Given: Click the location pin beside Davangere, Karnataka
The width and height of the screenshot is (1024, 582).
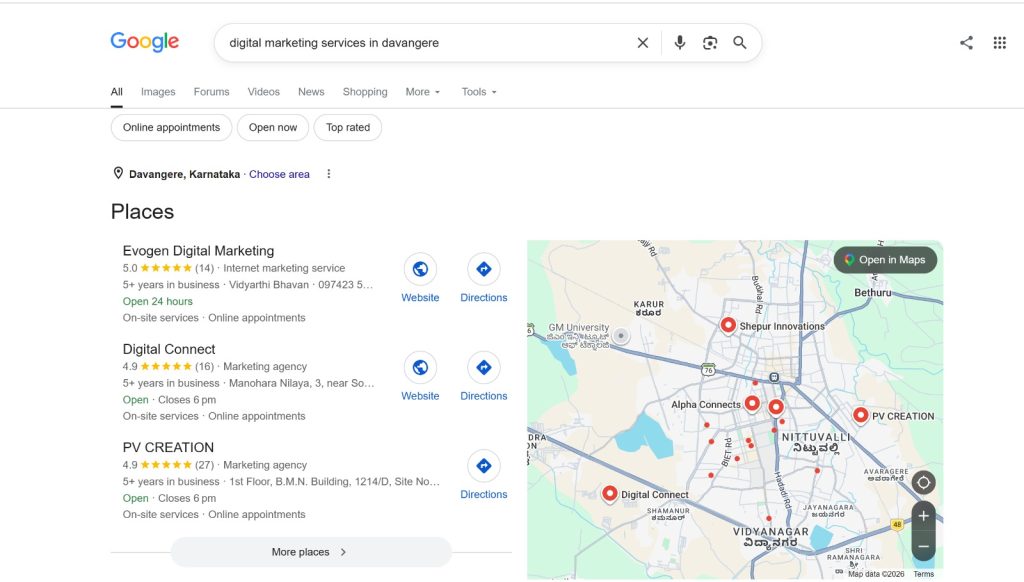Looking at the screenshot, I should [118, 173].
